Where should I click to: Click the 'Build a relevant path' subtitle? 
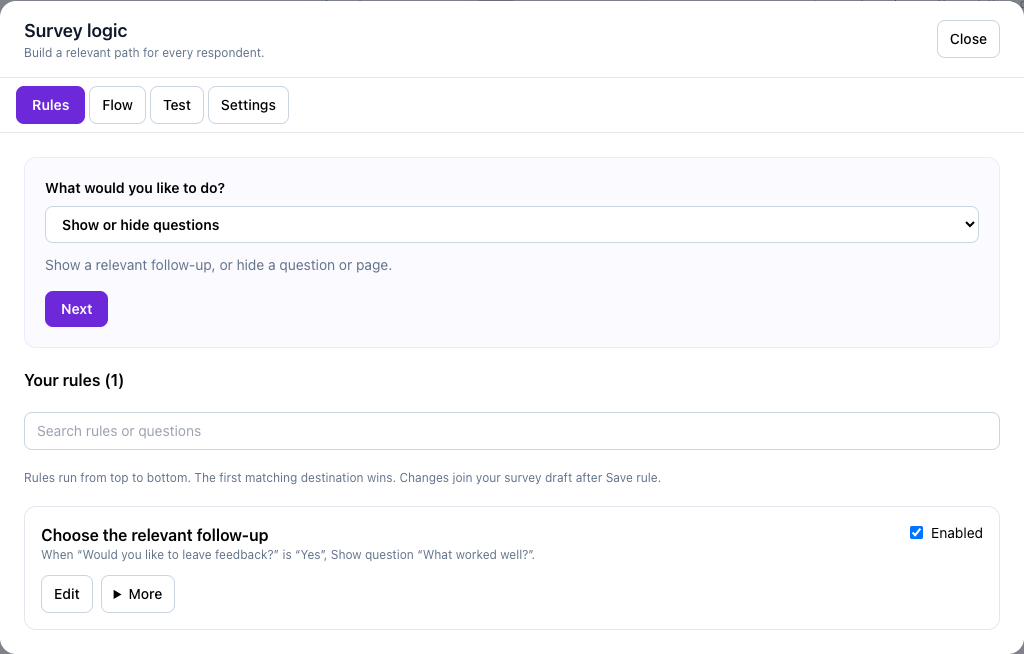coord(144,53)
